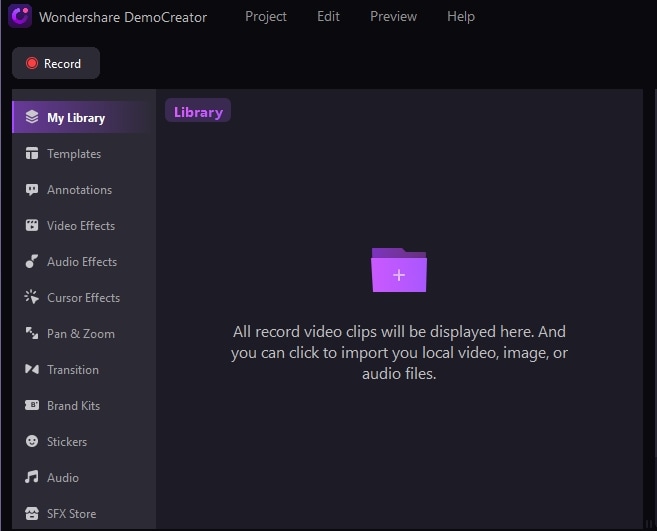Image resolution: width=657 pixels, height=531 pixels.
Task: Click the Transition label
Action: point(73,370)
